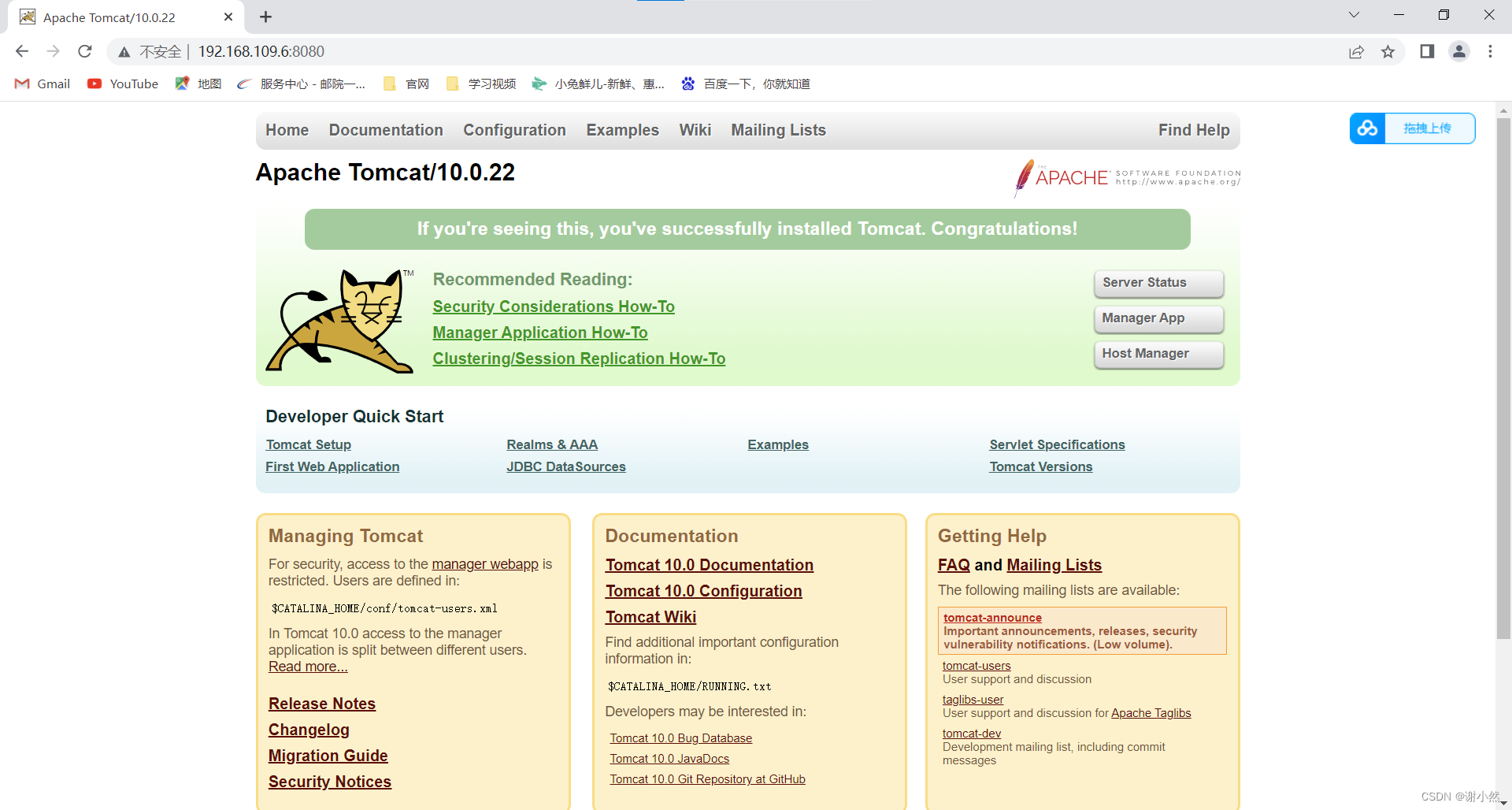Open Tomcat 10.0 Configuration link
Screen dimensions: 1512x810
pyautogui.click(x=704, y=591)
